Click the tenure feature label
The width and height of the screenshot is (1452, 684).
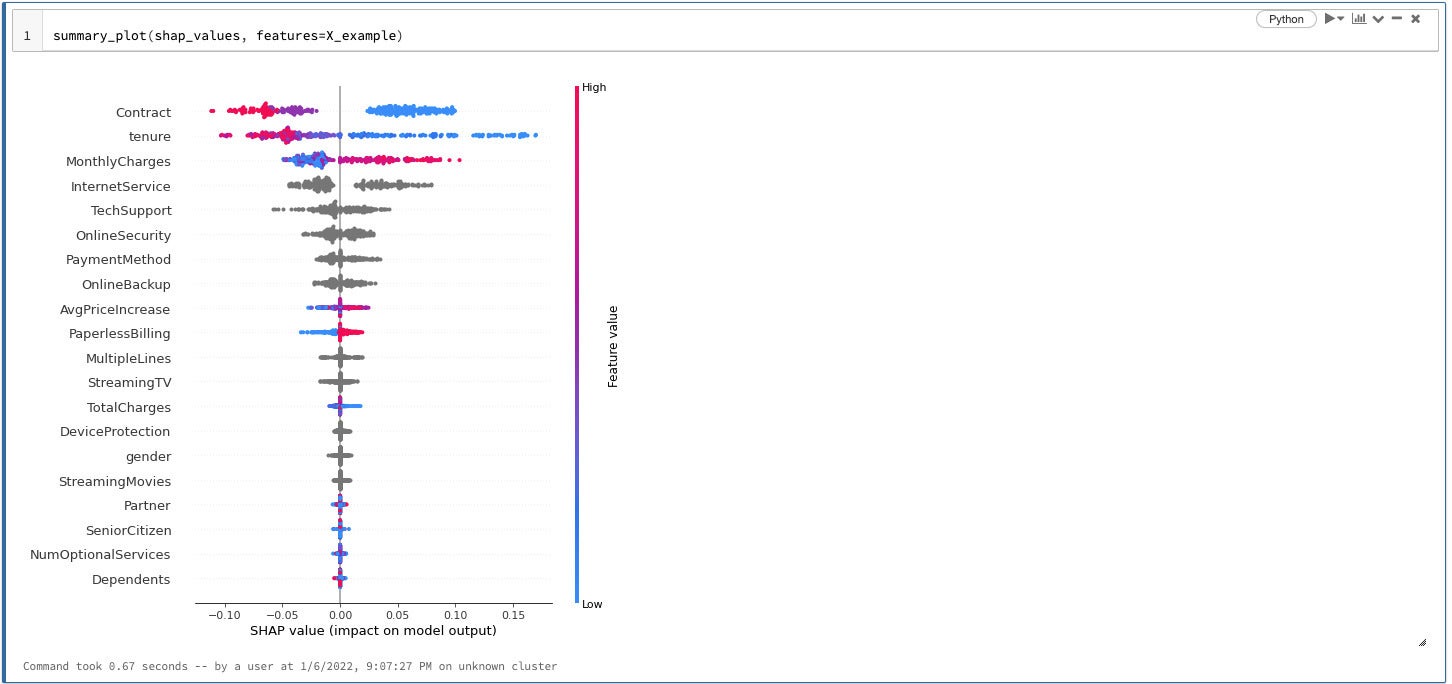pos(150,137)
